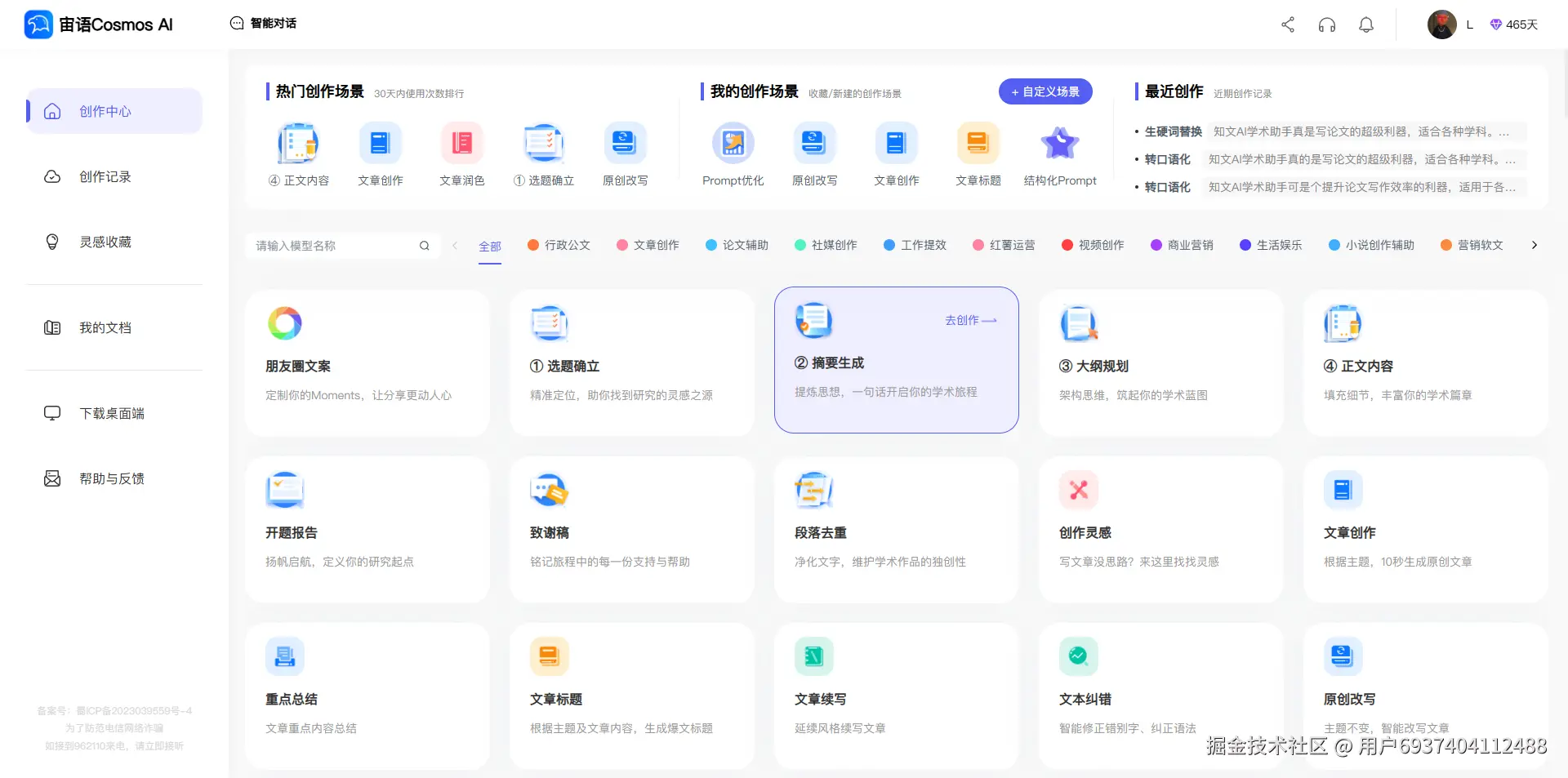
Task: Click the 重点总结 card icon
Action: [285, 656]
